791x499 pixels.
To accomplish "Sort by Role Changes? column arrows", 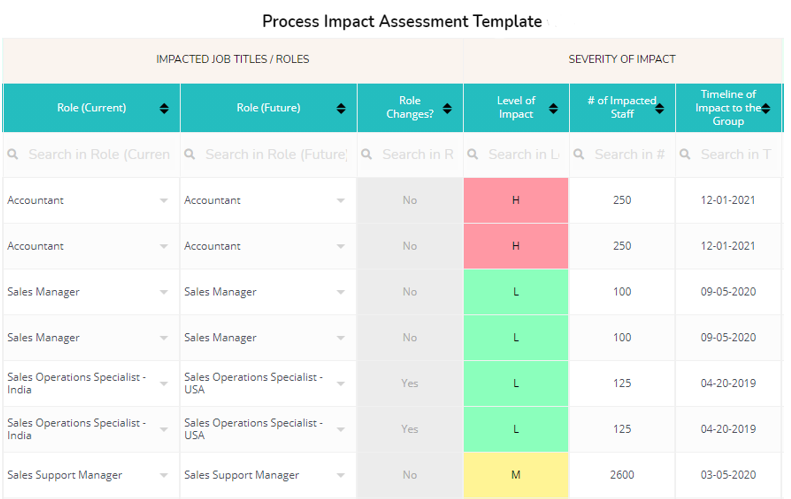I will coord(447,108).
